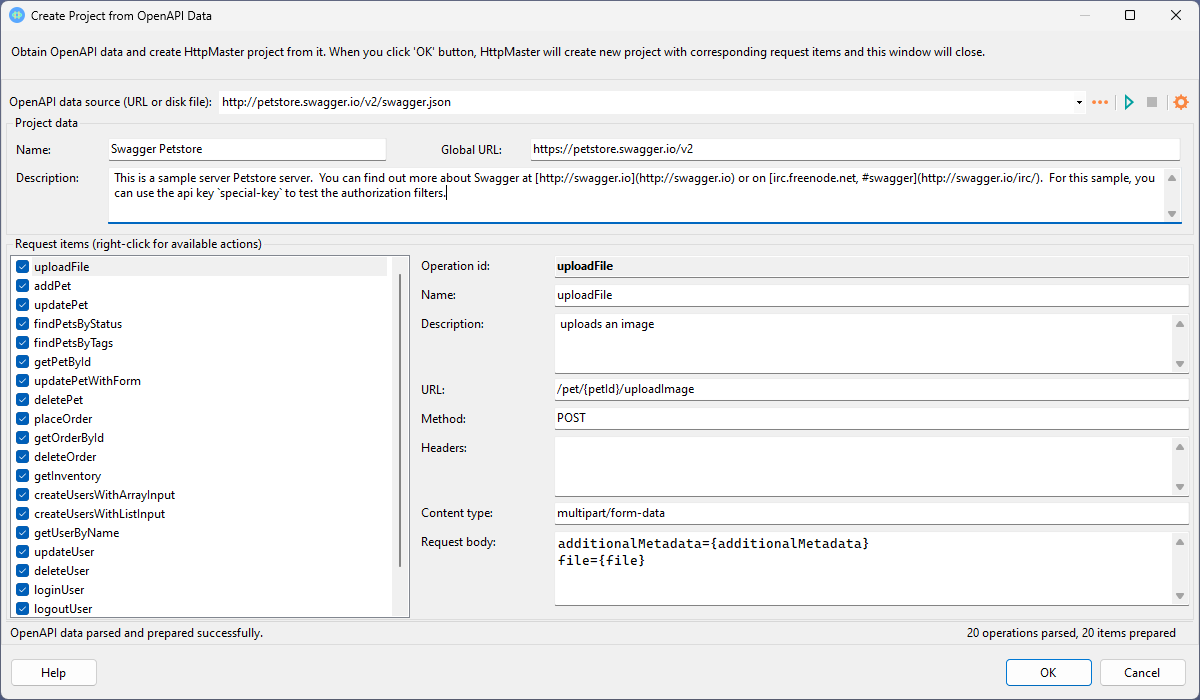1200x700 pixels.
Task: Toggle the findPetsByStatus checkbox
Action: (23, 324)
